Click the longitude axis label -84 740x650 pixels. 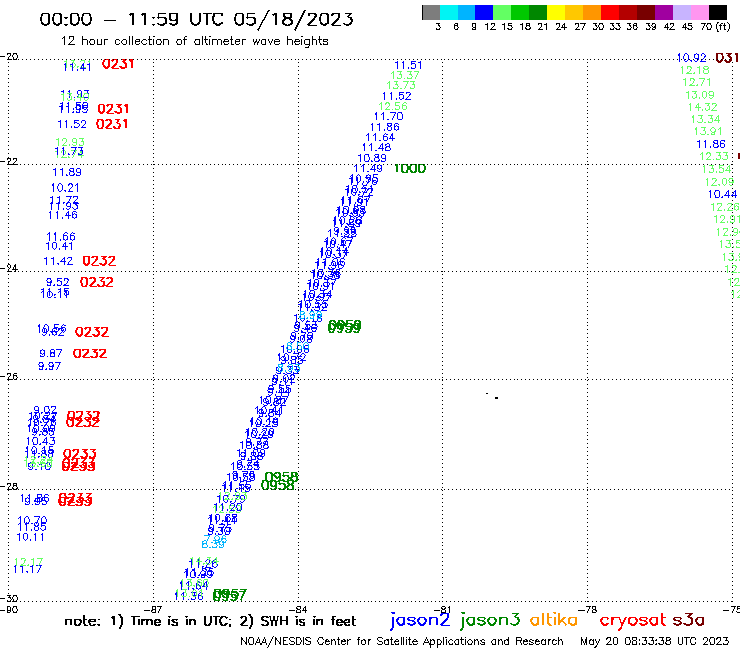pyautogui.click(x=298, y=609)
